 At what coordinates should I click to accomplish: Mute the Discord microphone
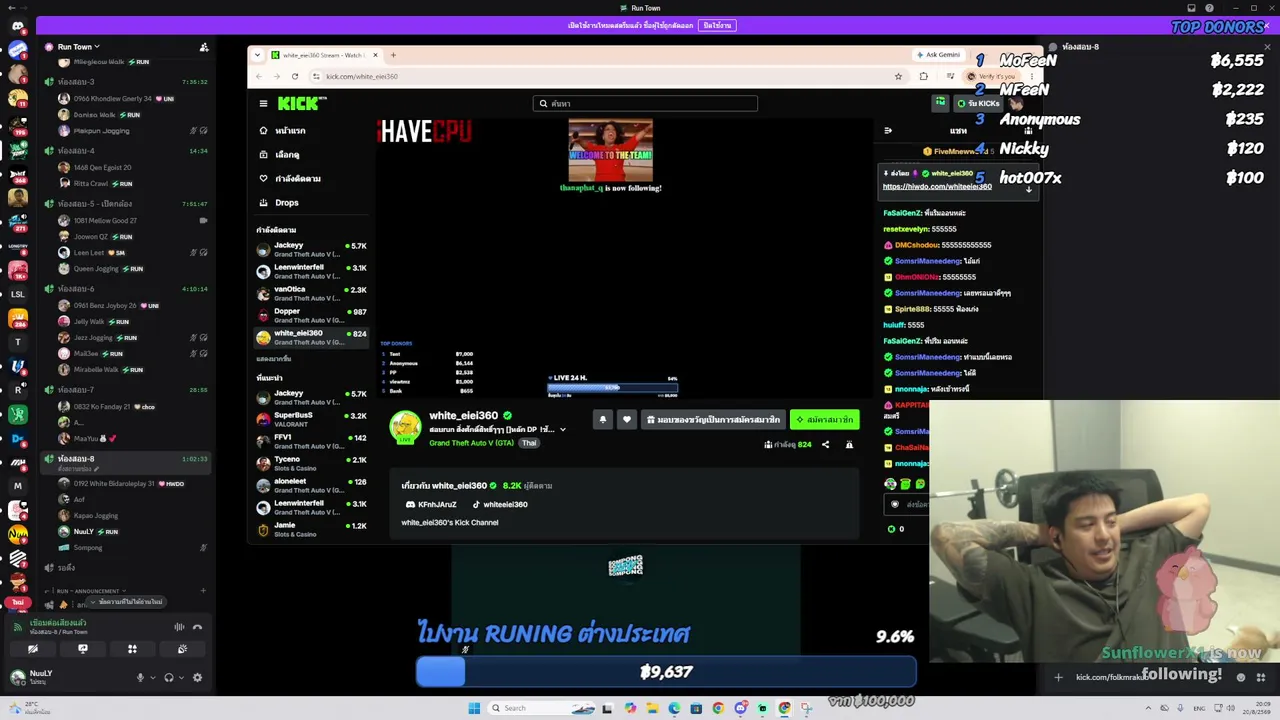(140, 678)
